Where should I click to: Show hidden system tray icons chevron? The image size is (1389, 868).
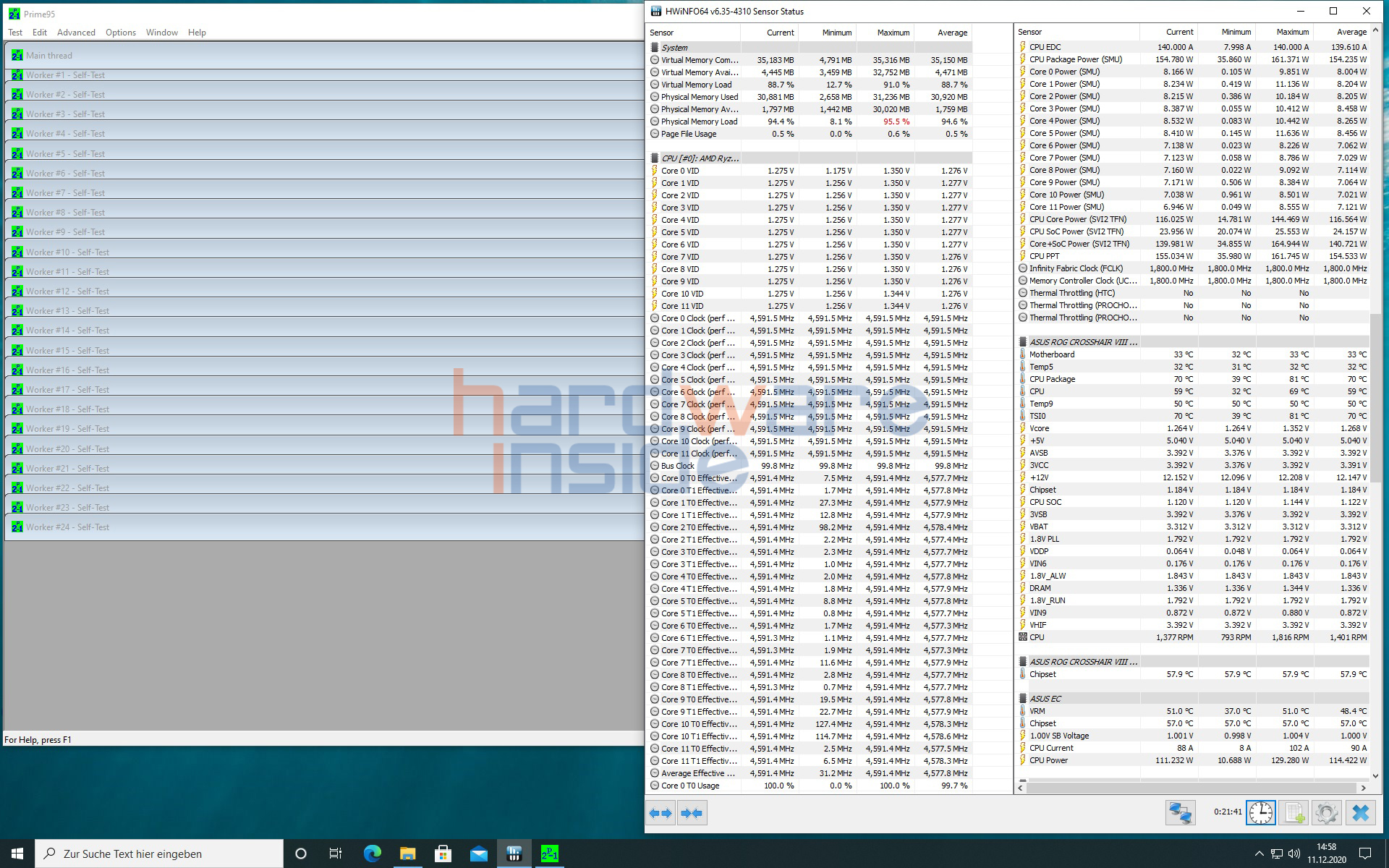[x=1259, y=854]
